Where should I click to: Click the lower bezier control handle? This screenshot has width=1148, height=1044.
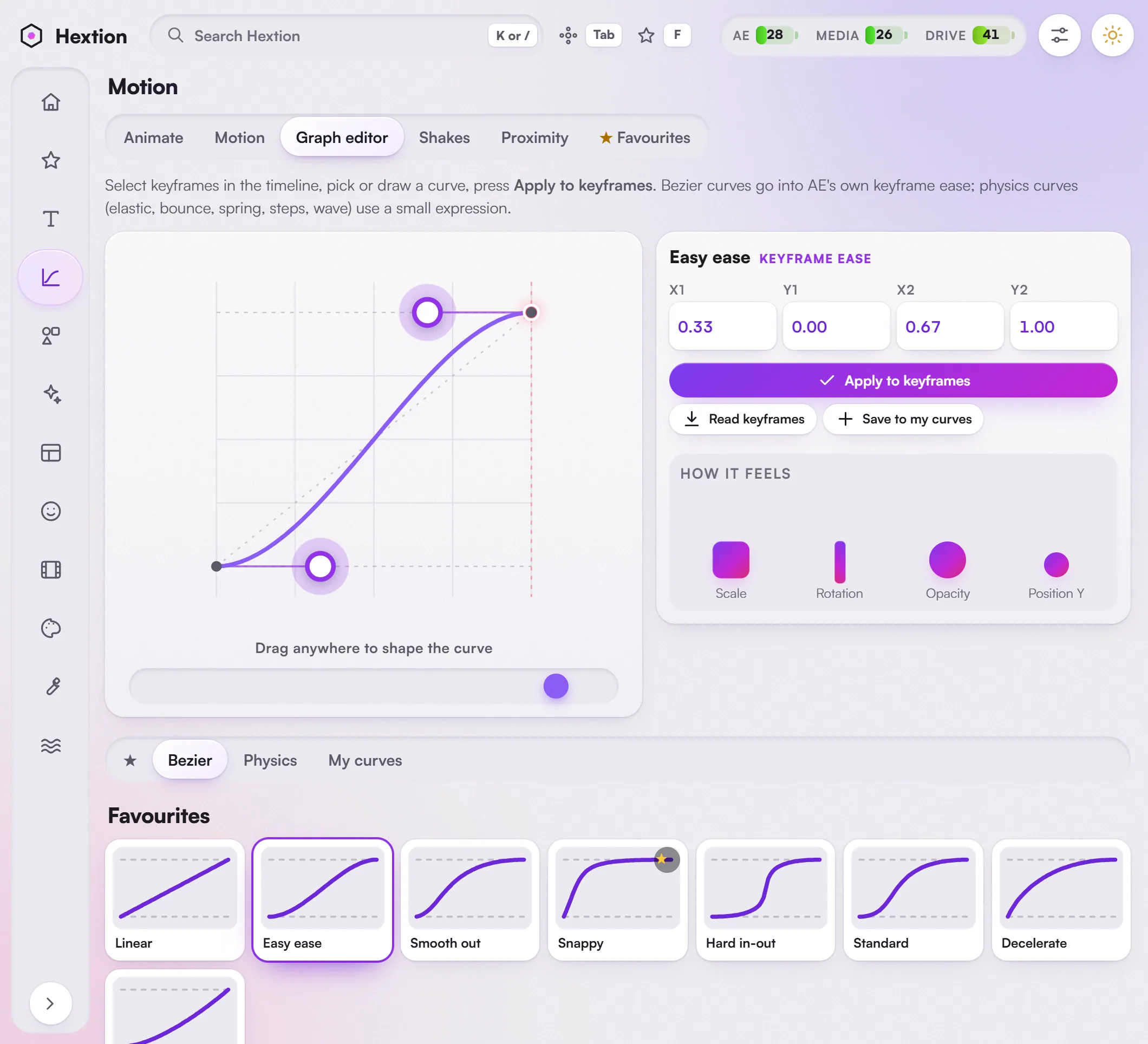320,566
